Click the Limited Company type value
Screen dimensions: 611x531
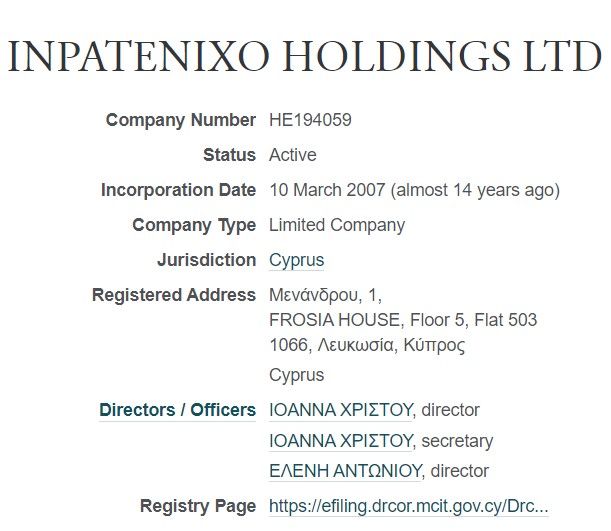pos(337,225)
